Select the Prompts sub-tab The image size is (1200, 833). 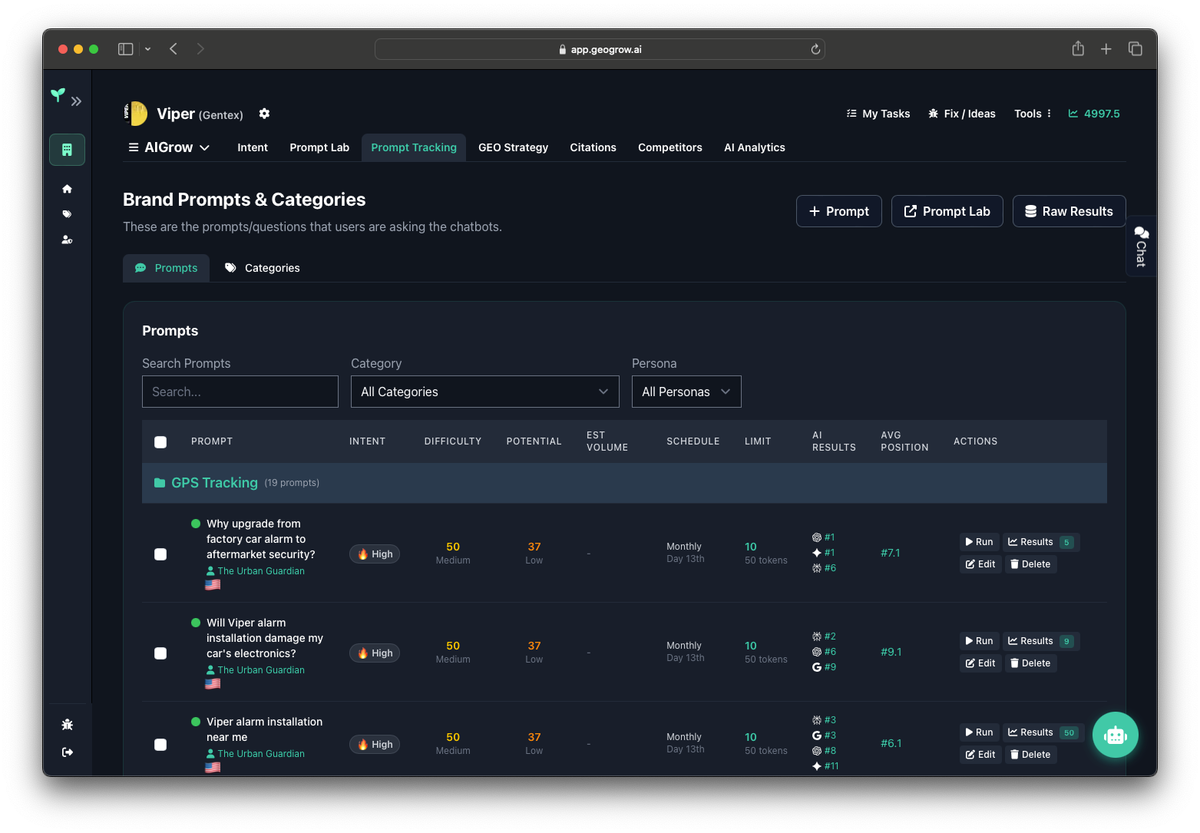click(x=166, y=268)
